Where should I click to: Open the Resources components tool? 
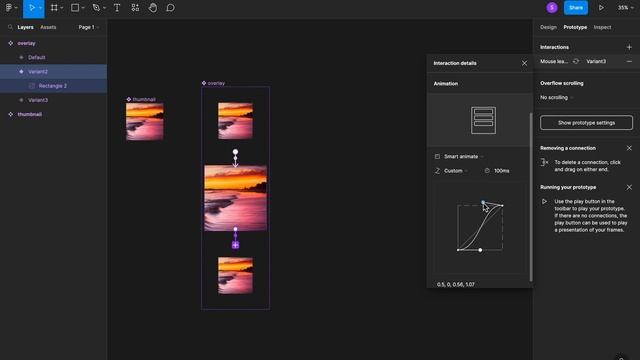(135, 8)
